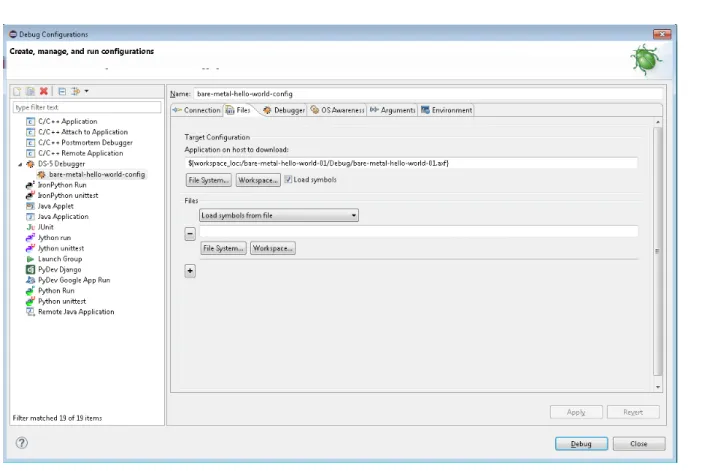This screenshot has height=471, width=702.
Task: Click the JUnit icon
Action: (30, 227)
